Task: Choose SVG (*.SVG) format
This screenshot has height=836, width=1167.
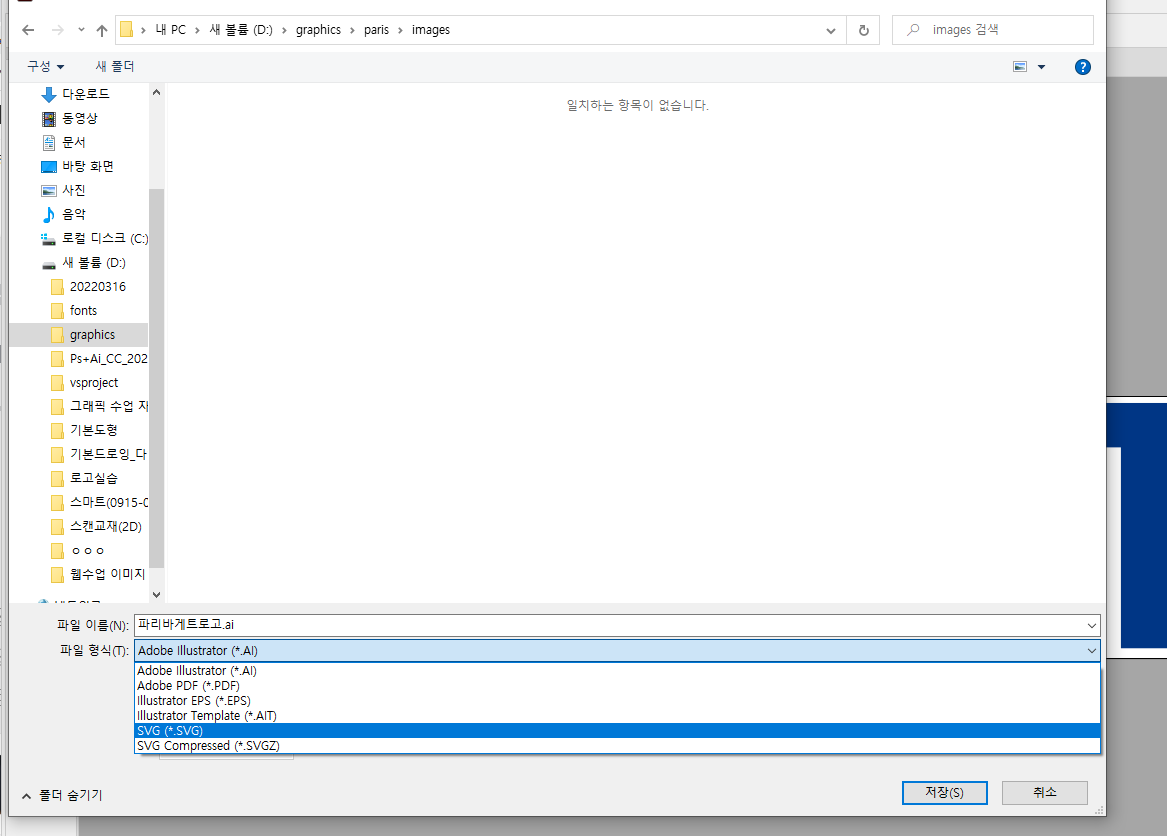Action: (x=617, y=730)
